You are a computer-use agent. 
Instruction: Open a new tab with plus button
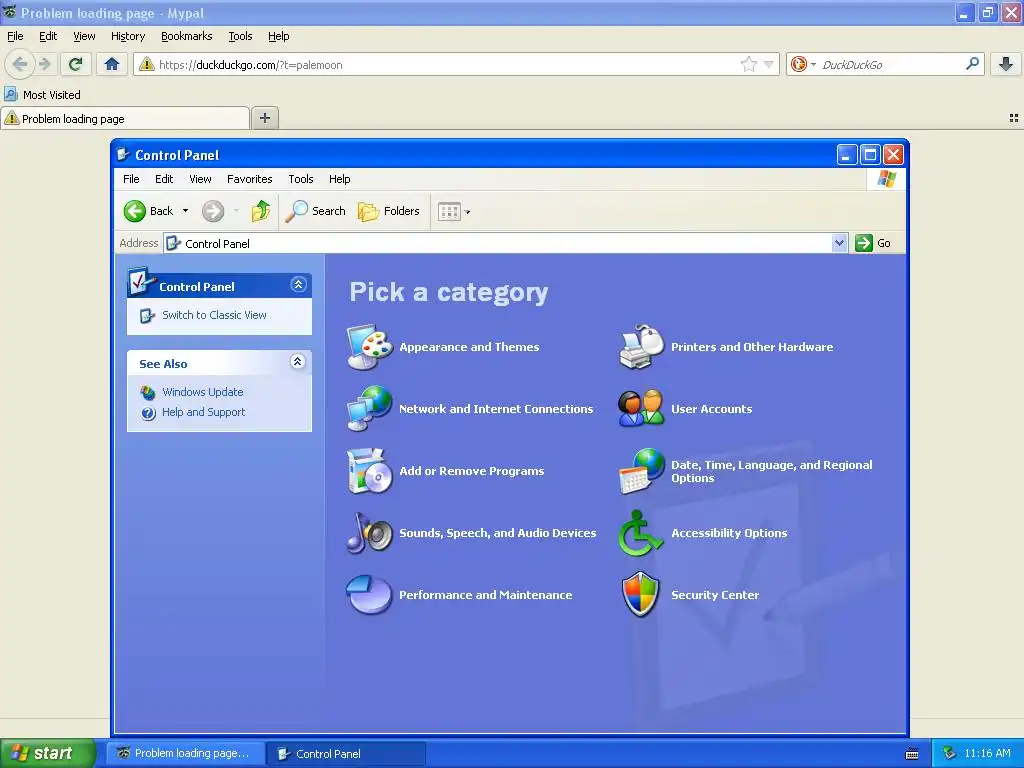click(265, 118)
